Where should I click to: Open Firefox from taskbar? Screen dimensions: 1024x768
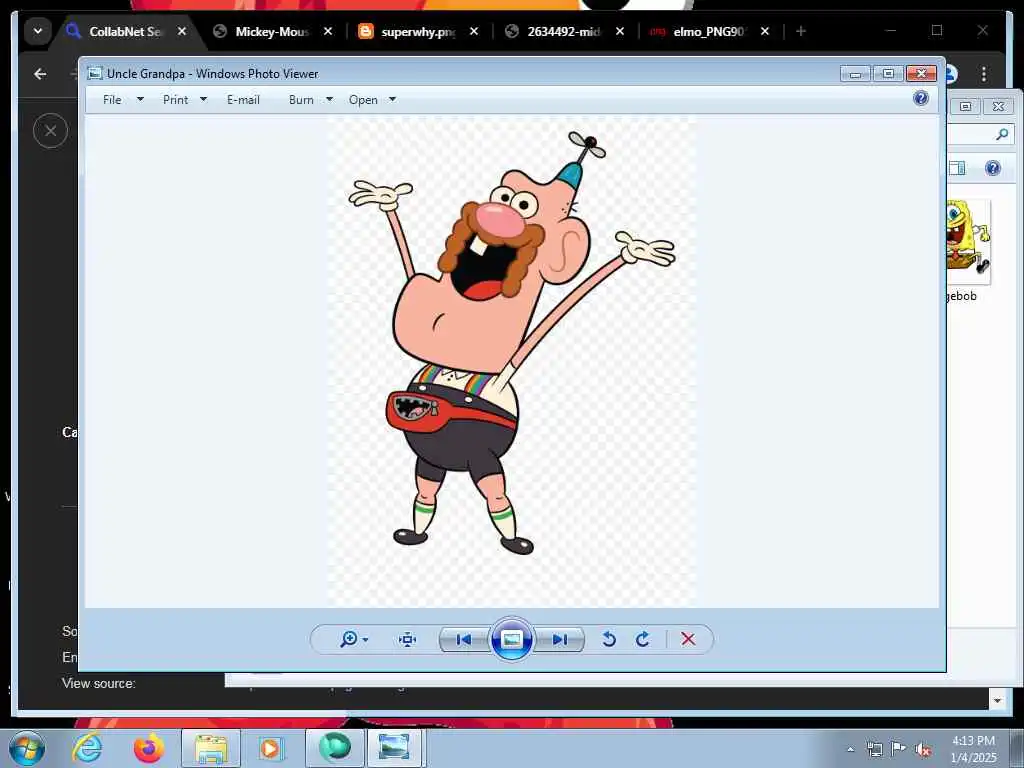click(x=149, y=748)
